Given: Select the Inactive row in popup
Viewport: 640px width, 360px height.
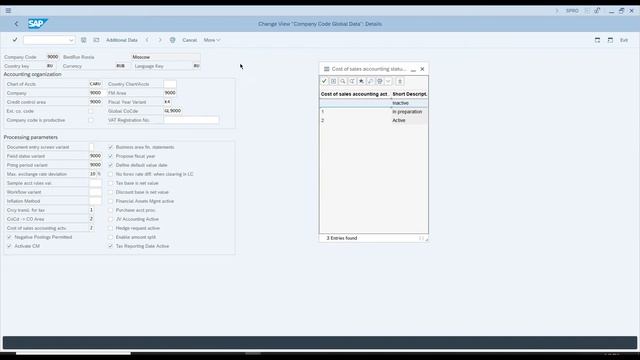Looking at the screenshot, I should click(x=373, y=103).
